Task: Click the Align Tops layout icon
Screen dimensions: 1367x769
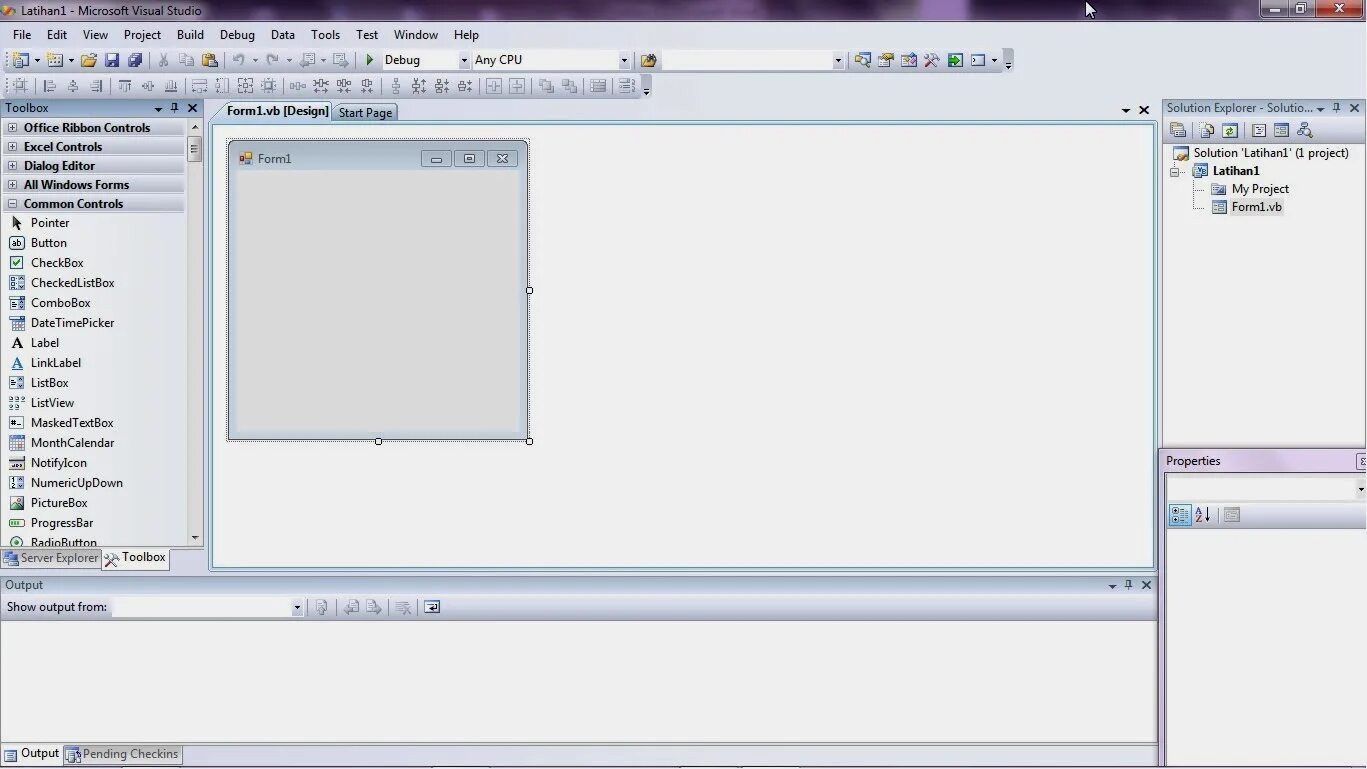Action: click(125, 86)
